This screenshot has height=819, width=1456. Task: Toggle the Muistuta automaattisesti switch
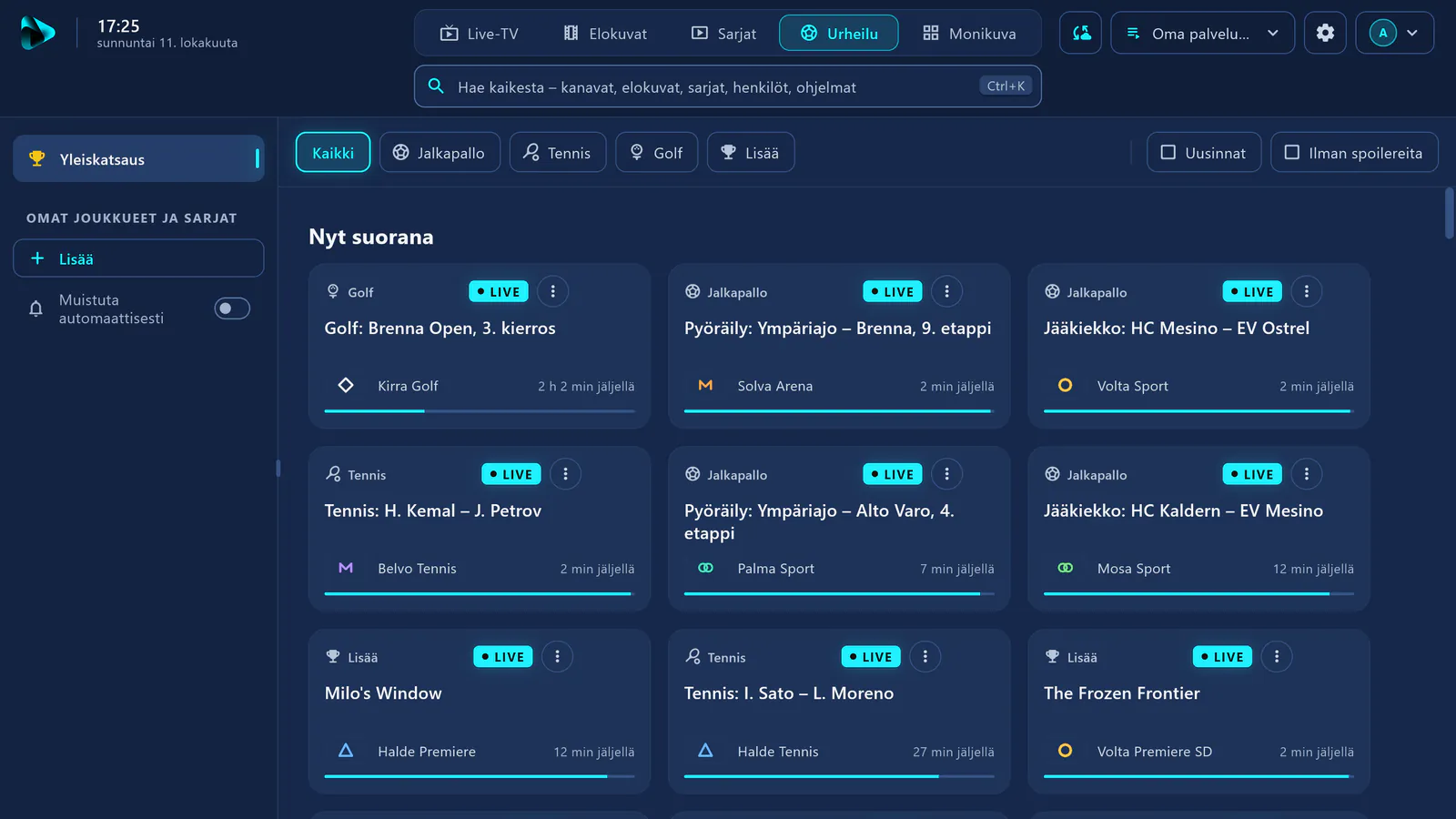(232, 308)
